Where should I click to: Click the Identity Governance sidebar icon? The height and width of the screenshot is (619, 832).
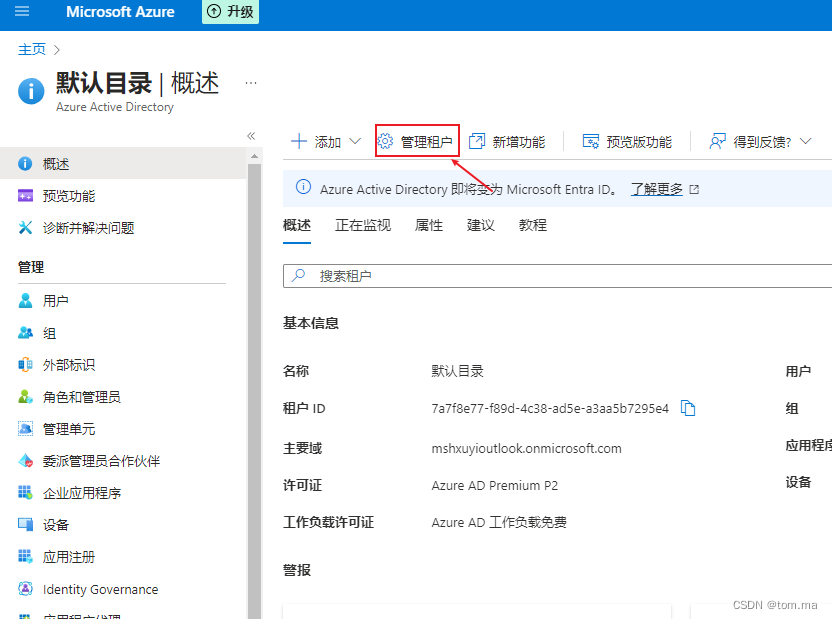coord(25,589)
